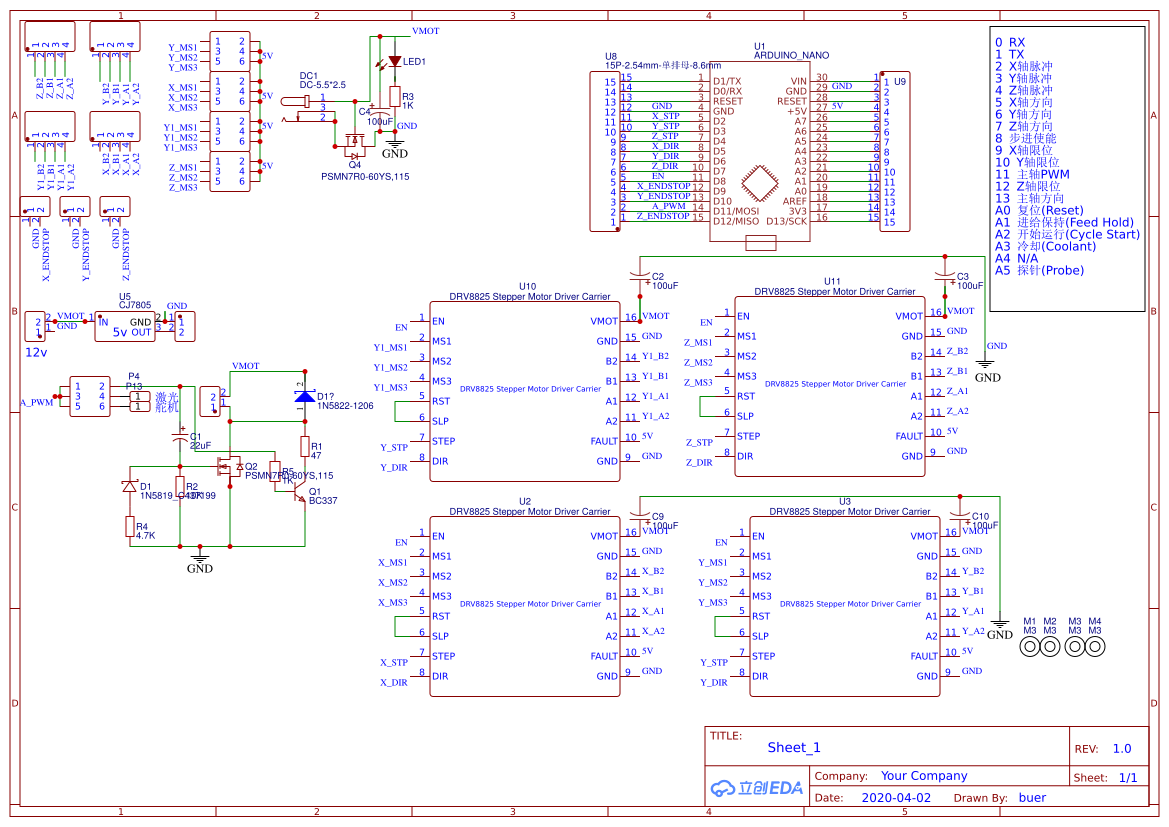Viewport: 1169px width, 827px height.
Task: Select the D1? 1N5822 diode symbol
Action: [304, 396]
